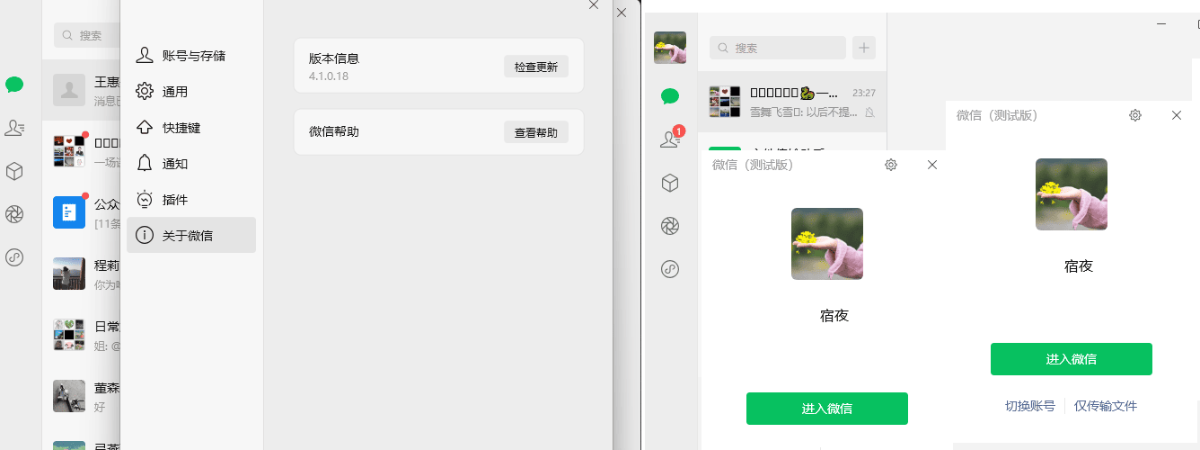Open Mini Programs icon in right WeChat sidebar
The image size is (1200, 450).
(x=670, y=269)
